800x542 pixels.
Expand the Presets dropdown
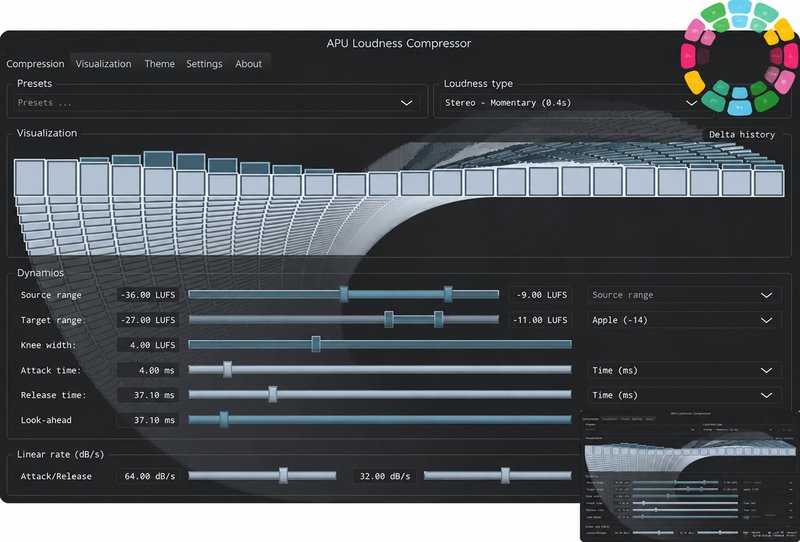pos(217,103)
